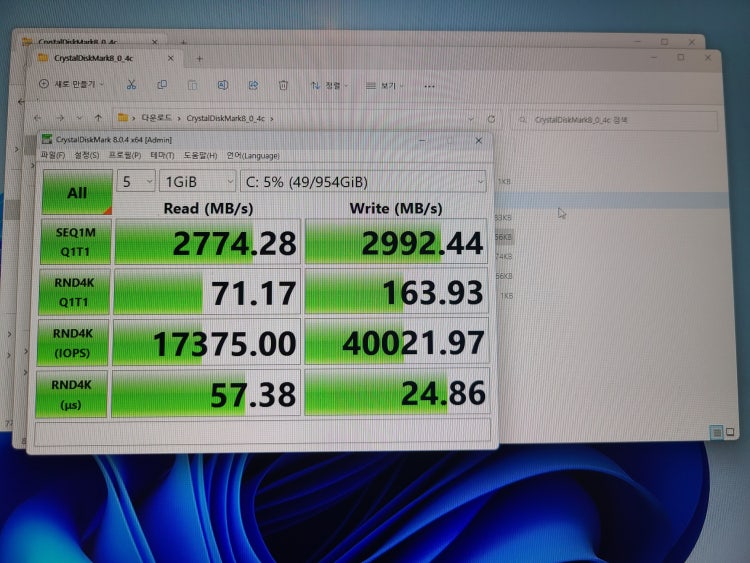
Task: Run the SEQ1M Q1T1 test
Action: [76, 242]
